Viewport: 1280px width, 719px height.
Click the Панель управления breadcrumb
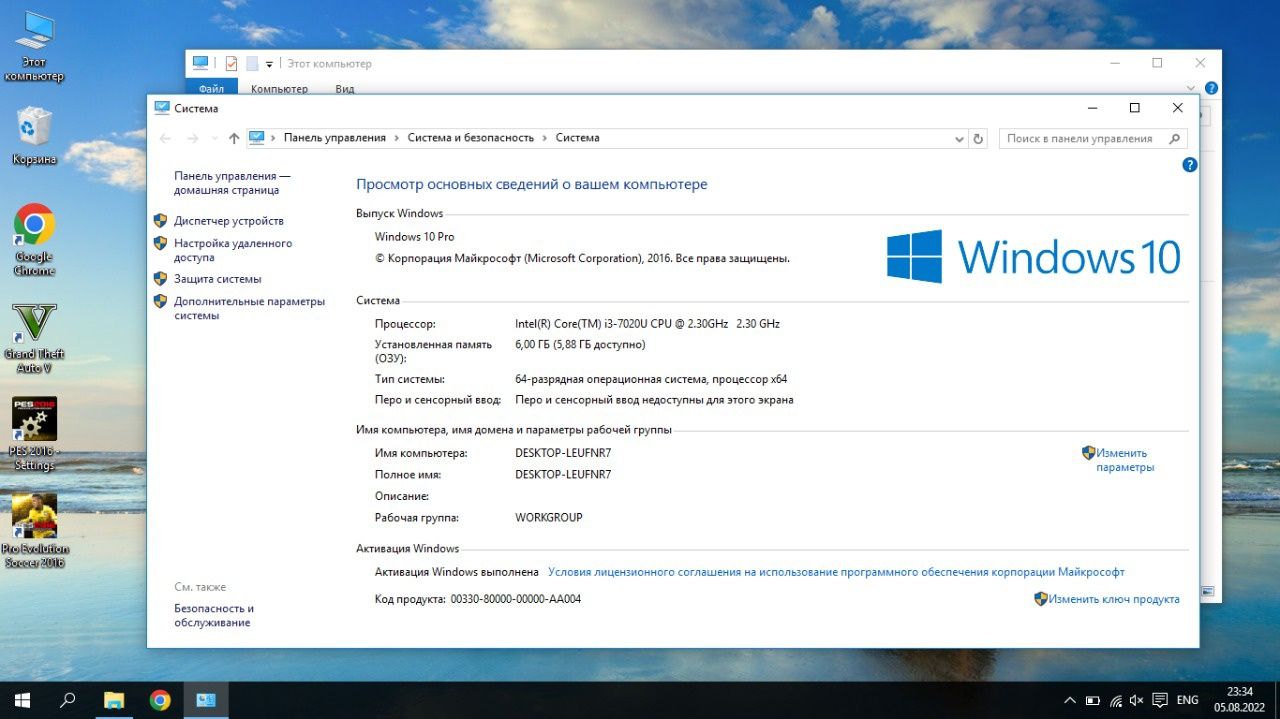coord(334,138)
